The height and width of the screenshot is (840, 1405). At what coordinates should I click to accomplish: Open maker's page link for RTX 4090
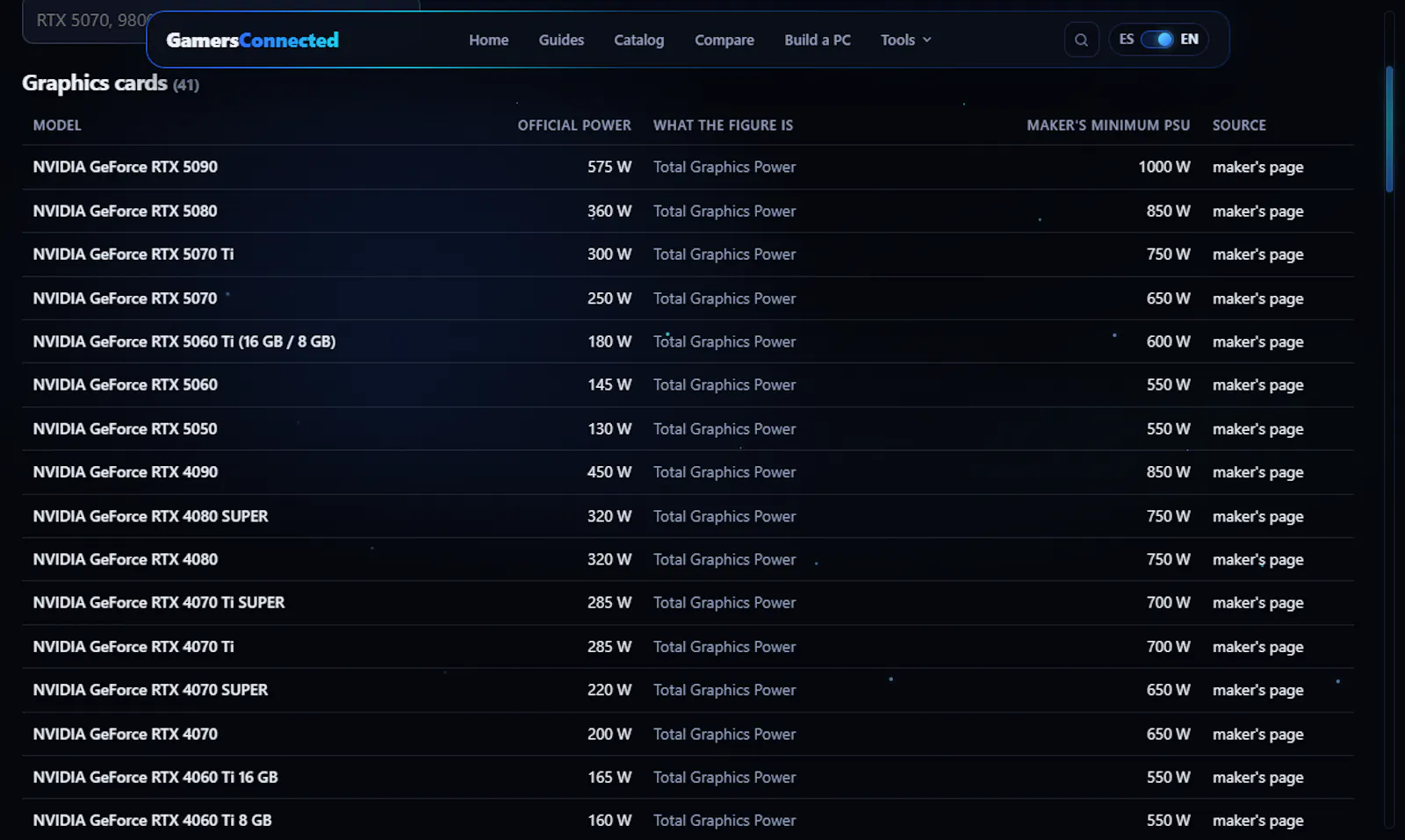pos(1257,472)
